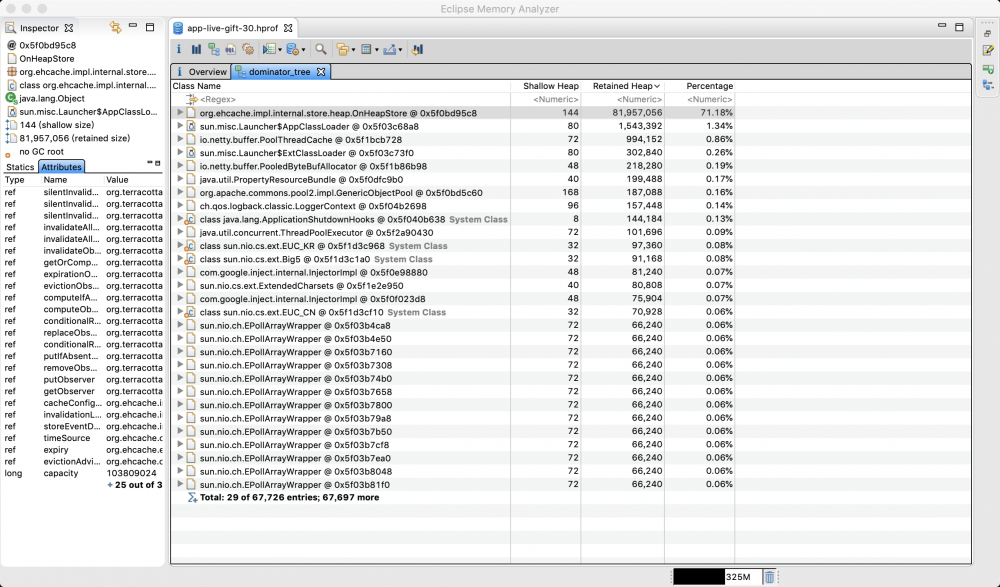Open the Group by dropdown arrow
This screenshot has width=1000, height=587.
tap(353, 50)
